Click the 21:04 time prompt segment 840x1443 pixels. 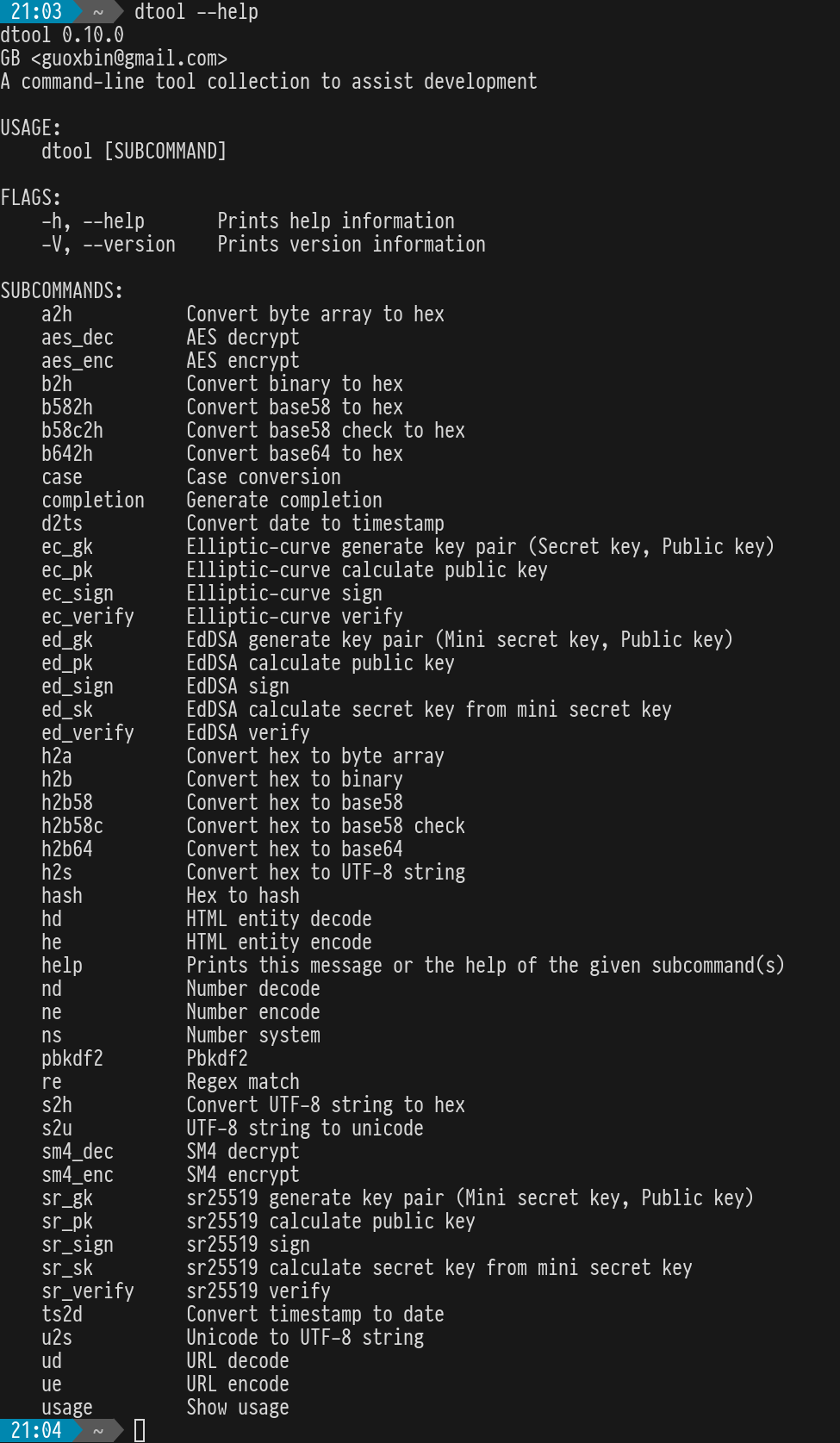[x=36, y=1431]
